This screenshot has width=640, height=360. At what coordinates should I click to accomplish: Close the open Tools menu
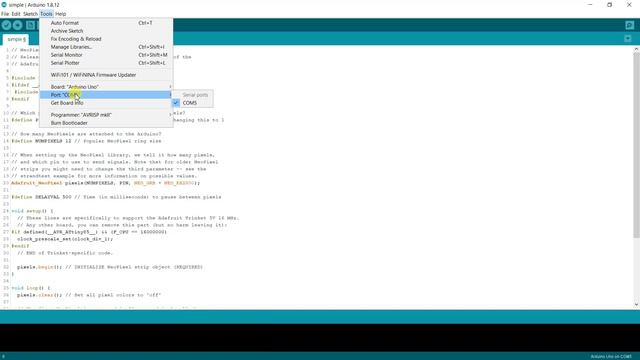(x=46, y=14)
